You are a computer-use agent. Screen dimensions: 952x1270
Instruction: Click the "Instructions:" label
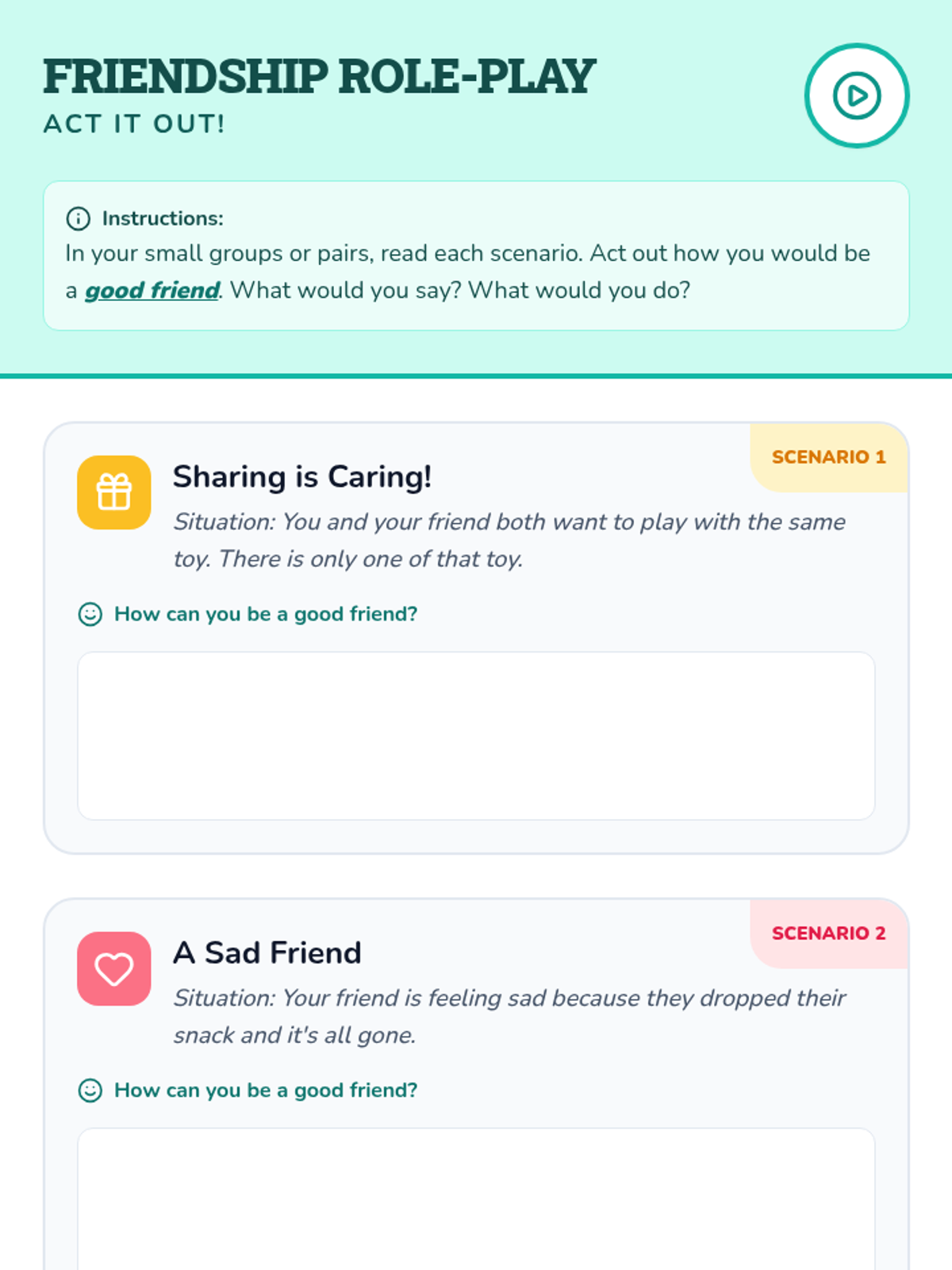click(163, 218)
